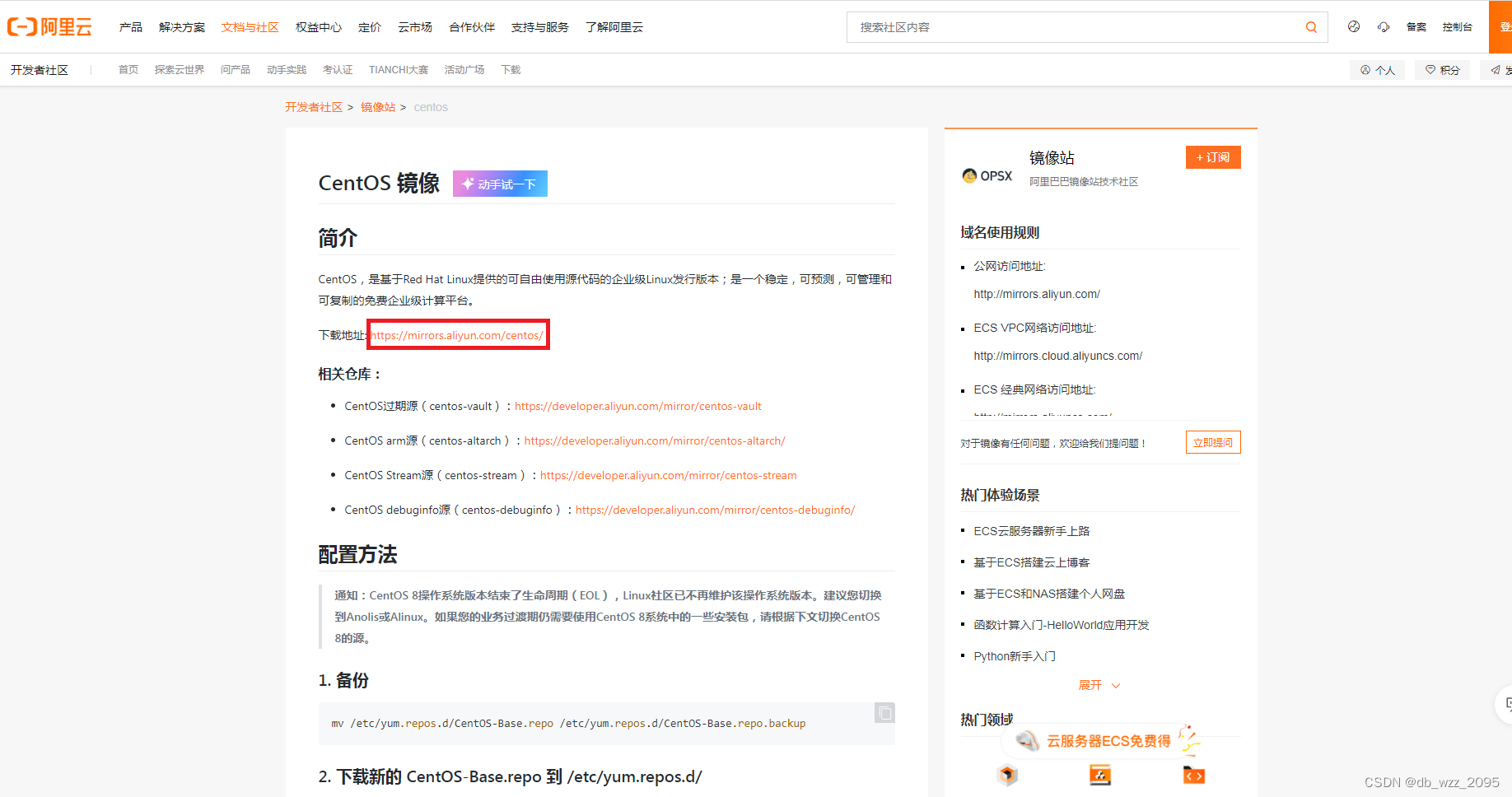The width and height of the screenshot is (1512, 797).
Task: Open the 合作伙伴 menu
Action: coord(472,27)
